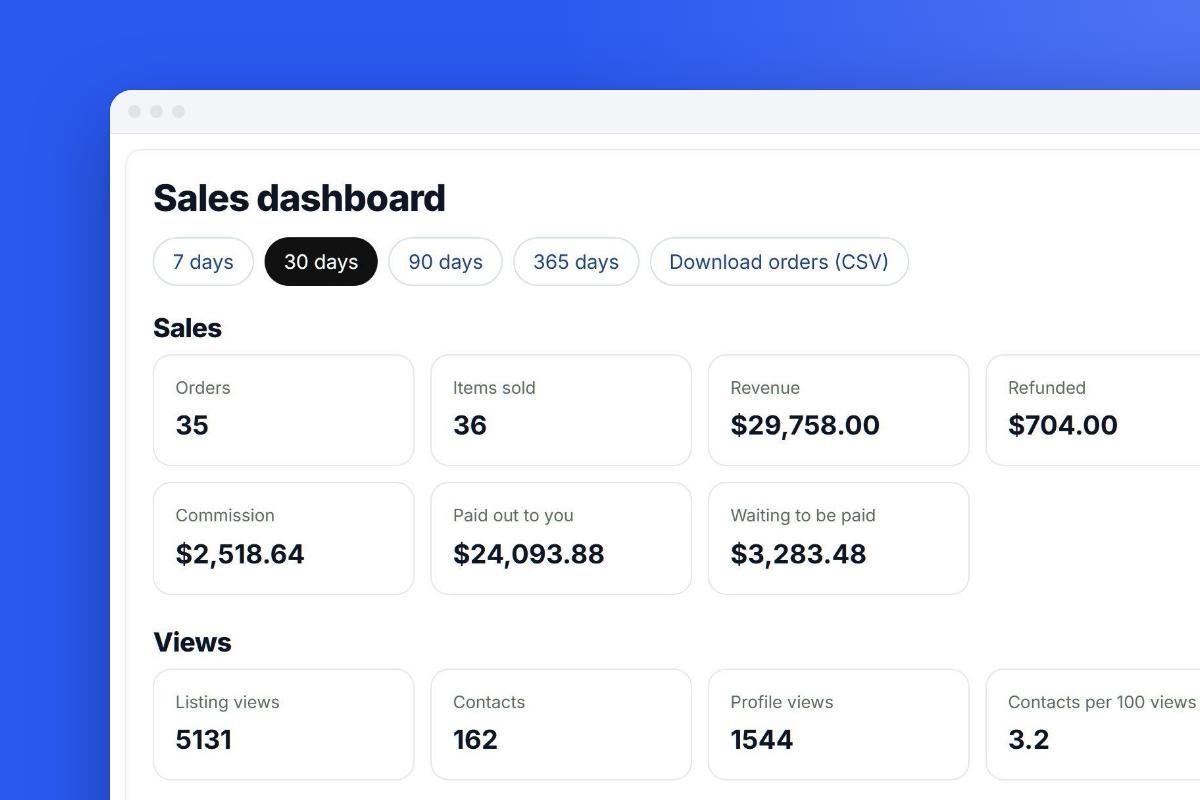1200x800 pixels.
Task: Click the Commission label
Action: click(225, 516)
